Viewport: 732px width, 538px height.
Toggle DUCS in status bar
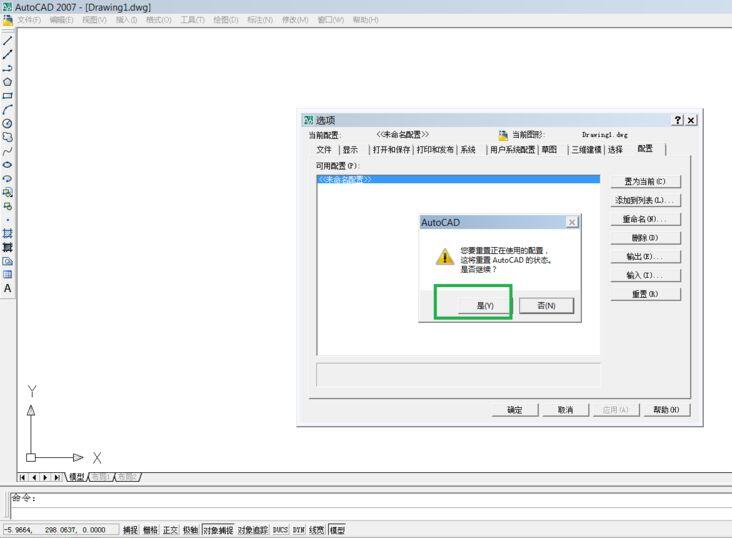280,530
